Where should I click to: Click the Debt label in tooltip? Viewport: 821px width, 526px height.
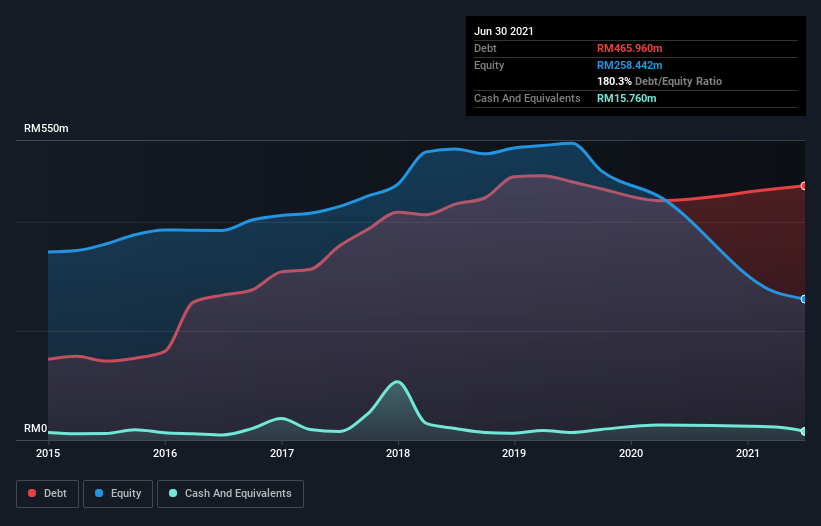pos(485,48)
